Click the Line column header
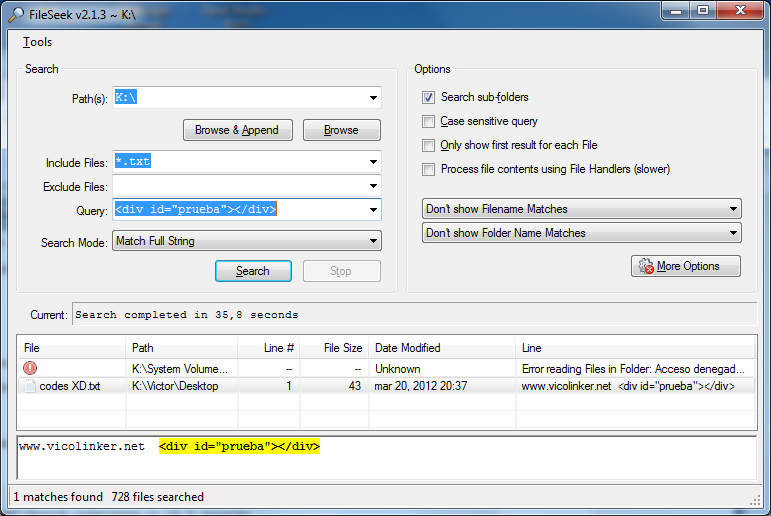The width and height of the screenshot is (771, 516). tap(635, 348)
